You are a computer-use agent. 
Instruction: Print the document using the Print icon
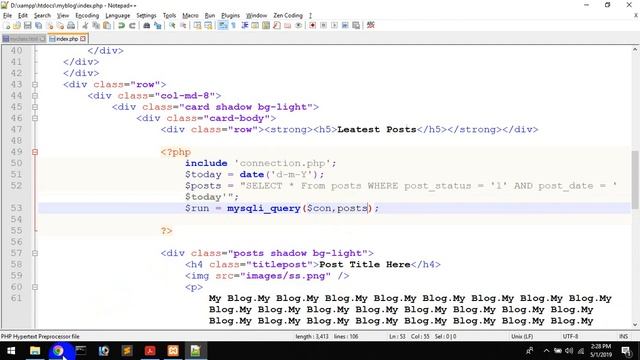tap(71, 25)
